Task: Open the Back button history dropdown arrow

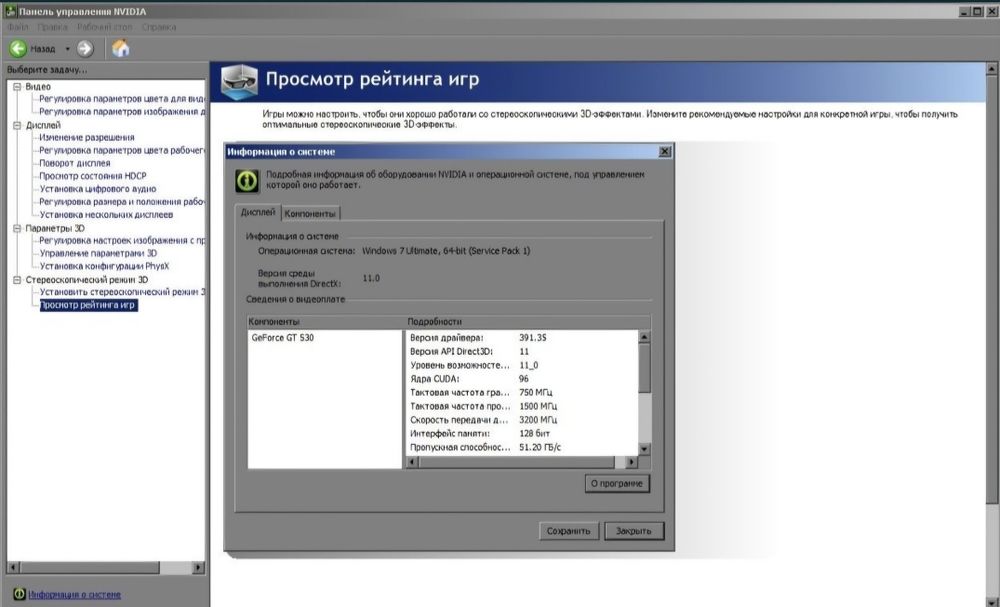Action: 68,49
